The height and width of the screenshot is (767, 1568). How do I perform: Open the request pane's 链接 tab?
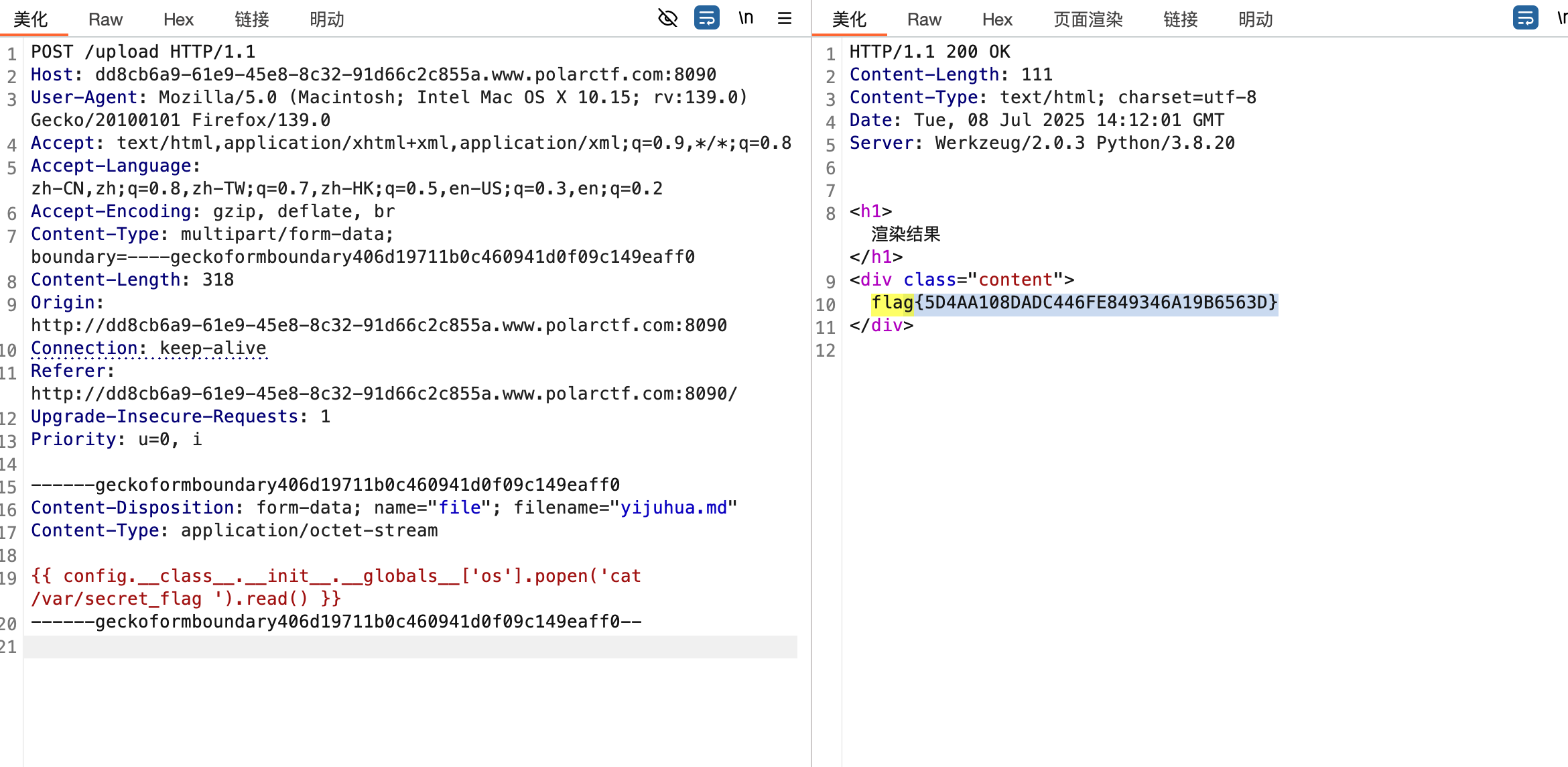coord(252,19)
